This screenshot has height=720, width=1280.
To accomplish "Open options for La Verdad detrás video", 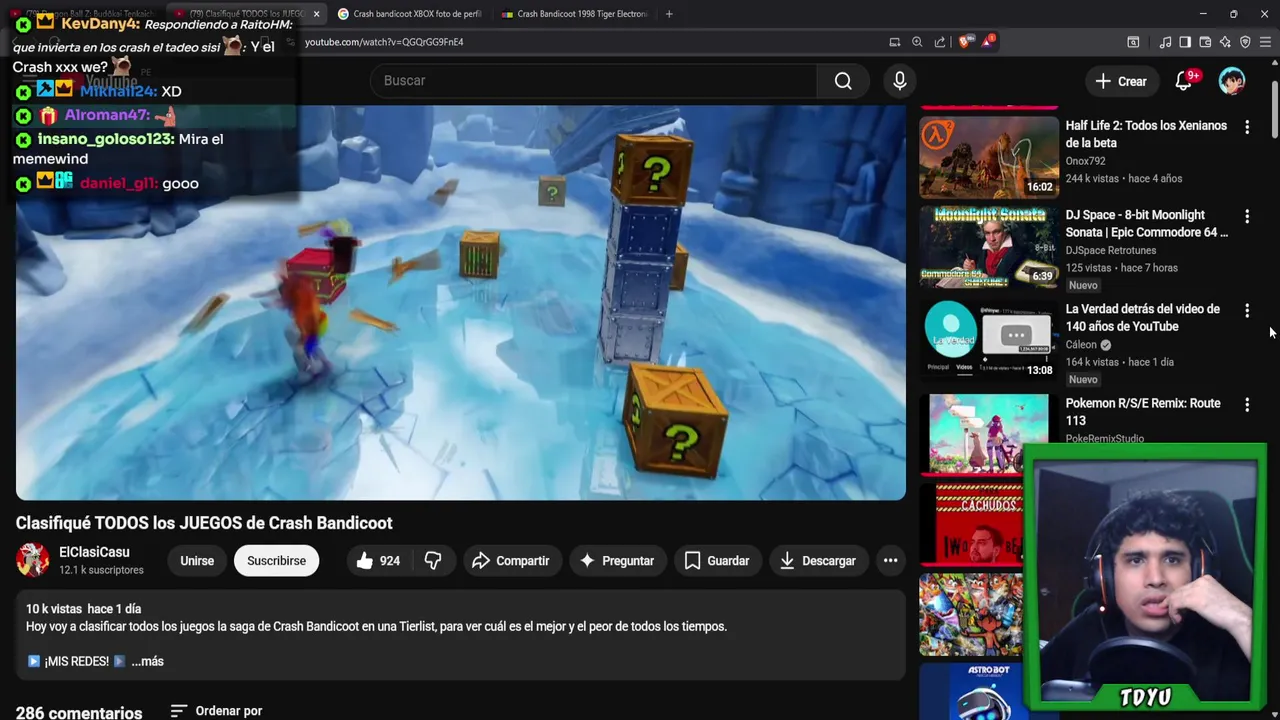I will pos(1247,311).
